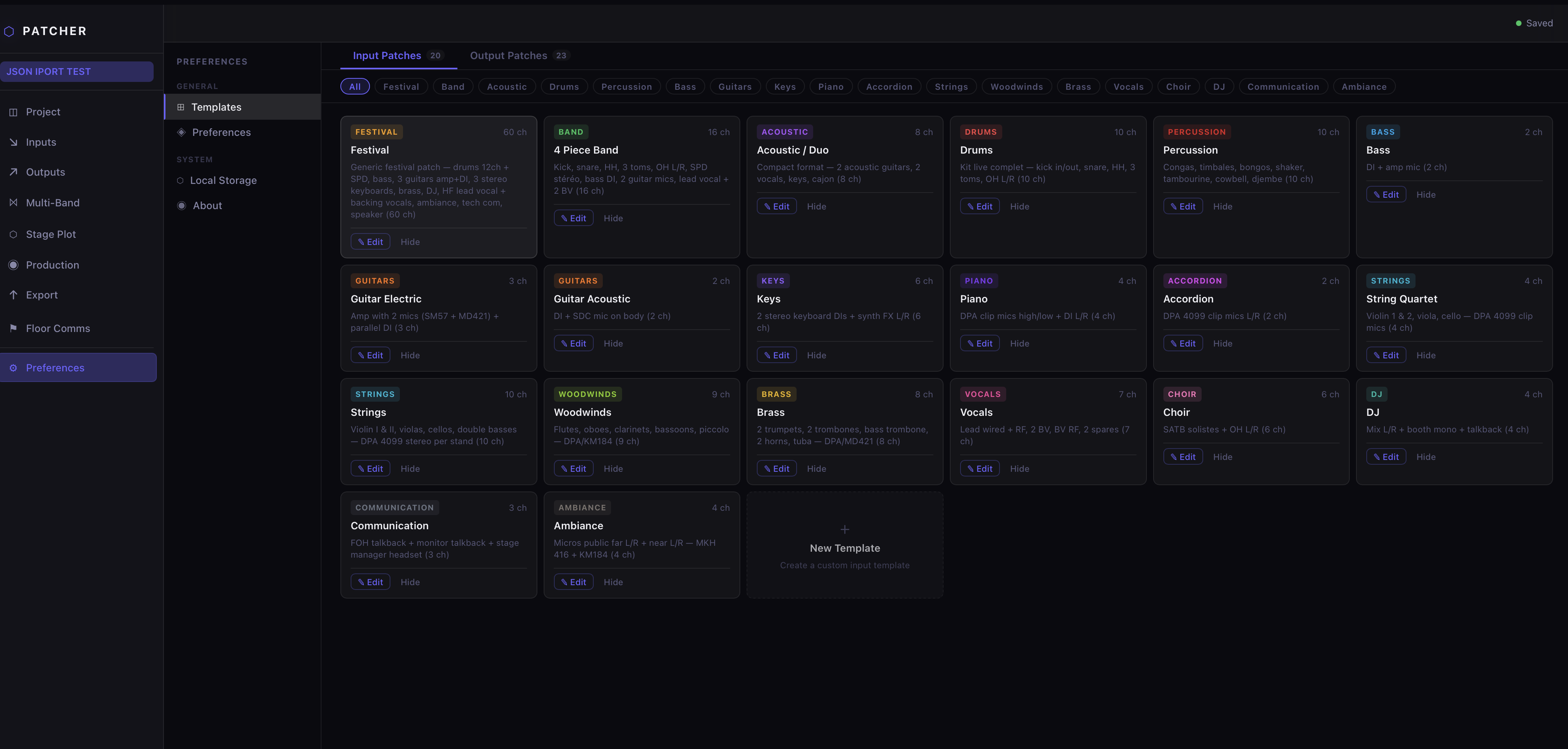
Task: Click the green Saved status dot
Action: [1518, 23]
